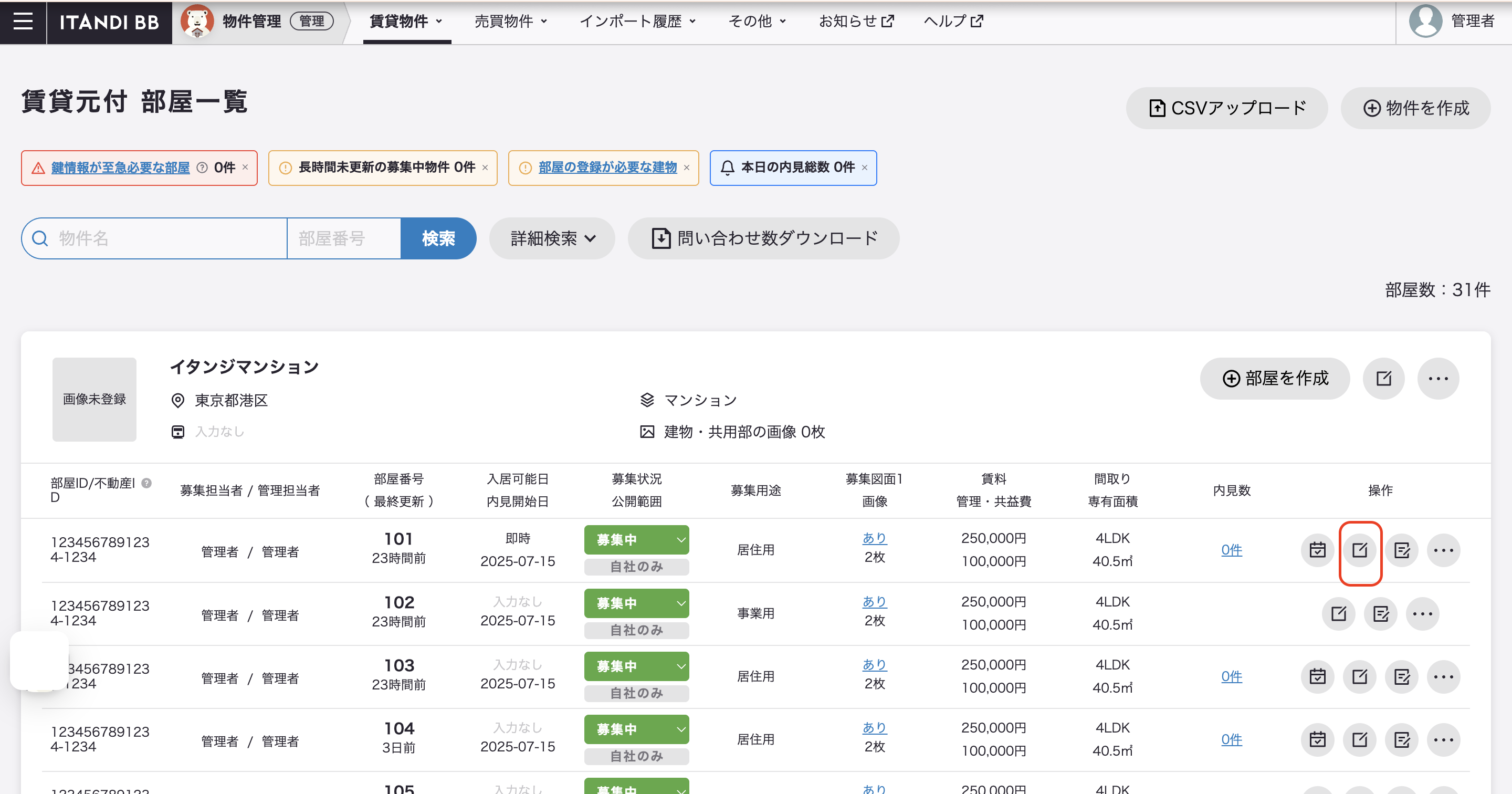Open ヘルプ external link
Viewport: 1512px width, 794px height.
[953, 22]
